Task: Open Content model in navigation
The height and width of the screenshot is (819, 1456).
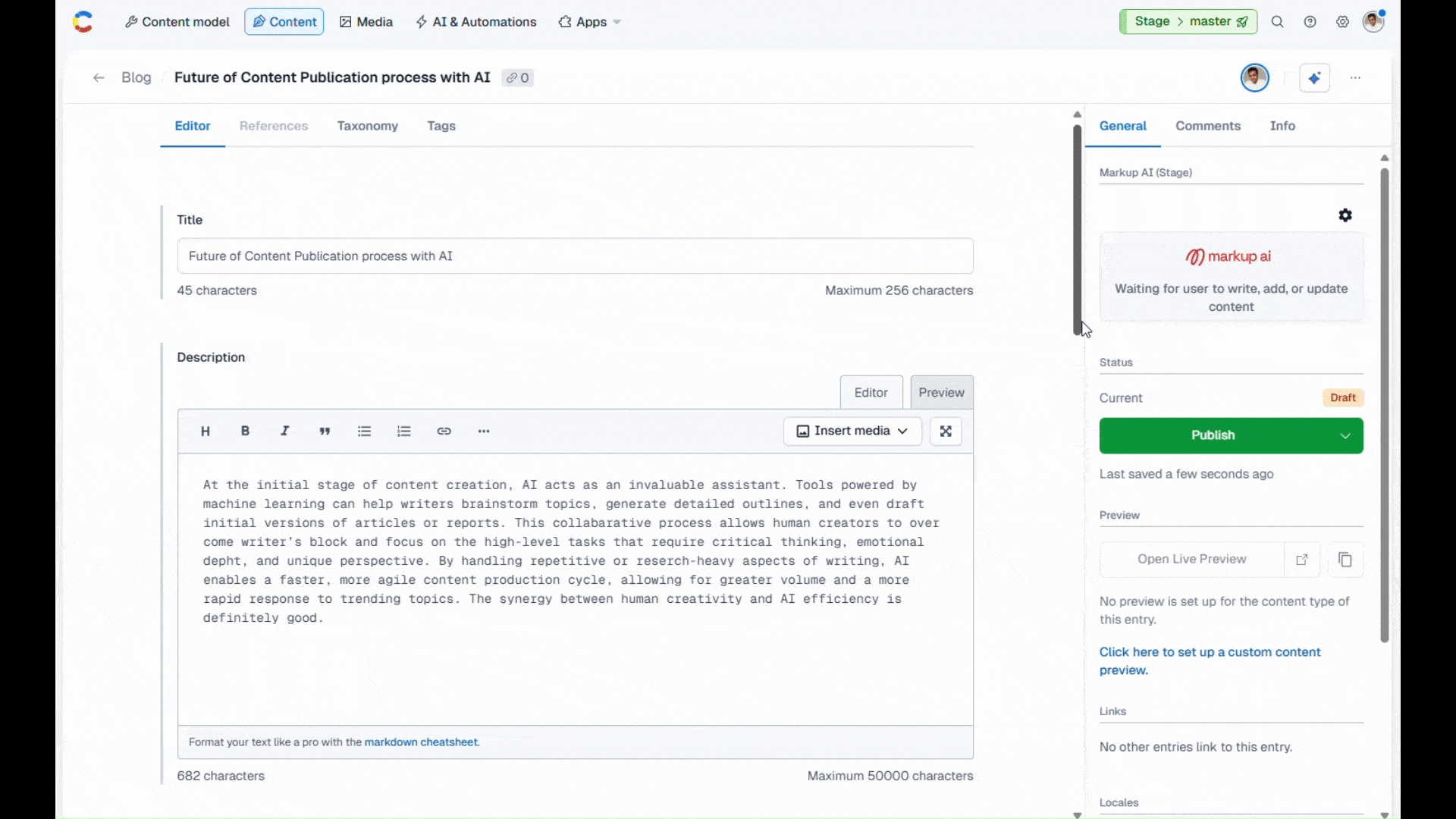Action: (177, 22)
